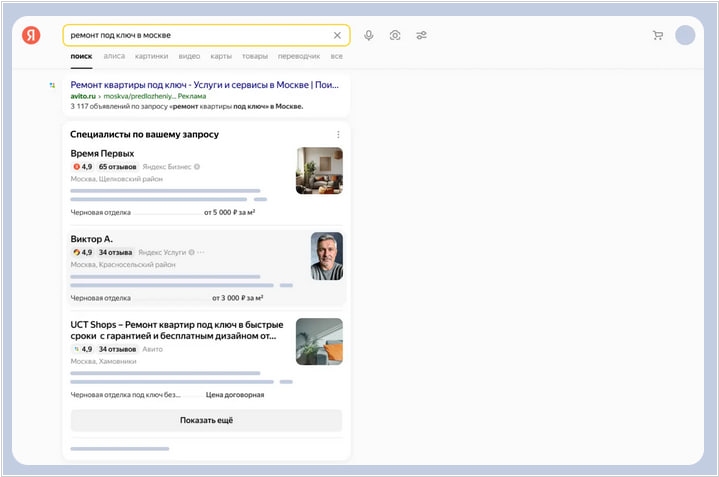The height and width of the screenshot is (477, 719).
Task: Click rating badge 4,9 of UCT Shops
Action: 83,349
